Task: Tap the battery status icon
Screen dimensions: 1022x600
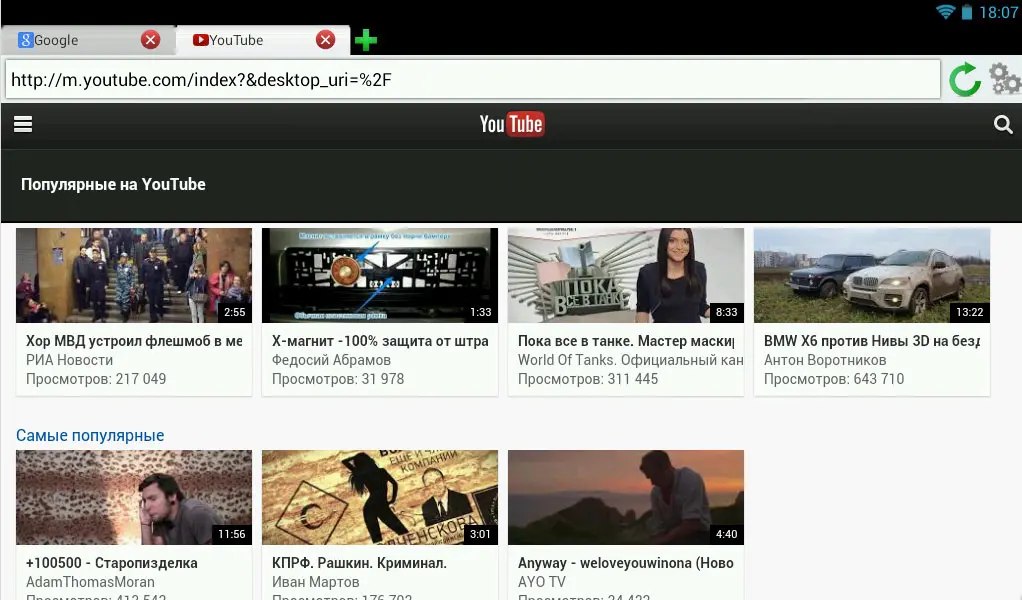Action: (x=967, y=12)
